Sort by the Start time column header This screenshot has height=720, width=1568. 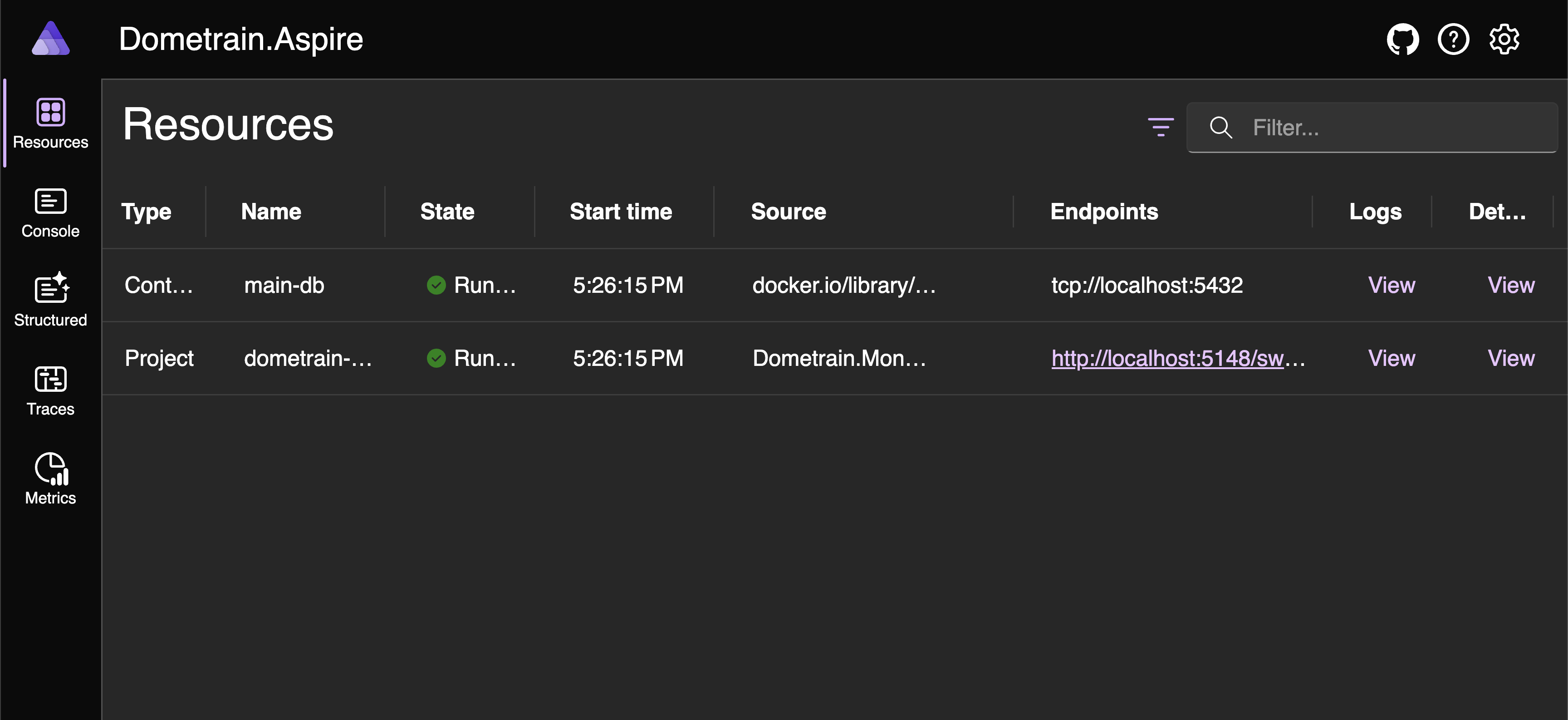click(x=620, y=212)
